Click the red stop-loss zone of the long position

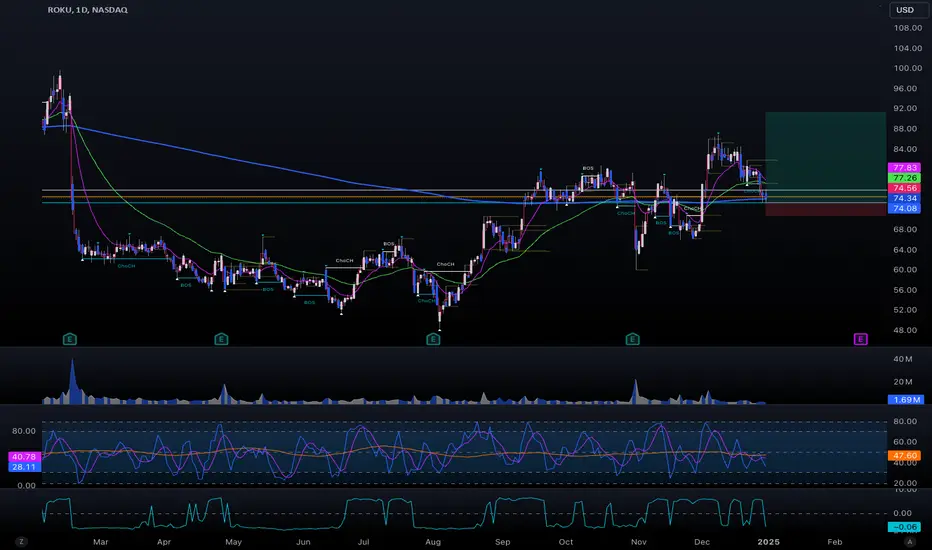(825, 209)
